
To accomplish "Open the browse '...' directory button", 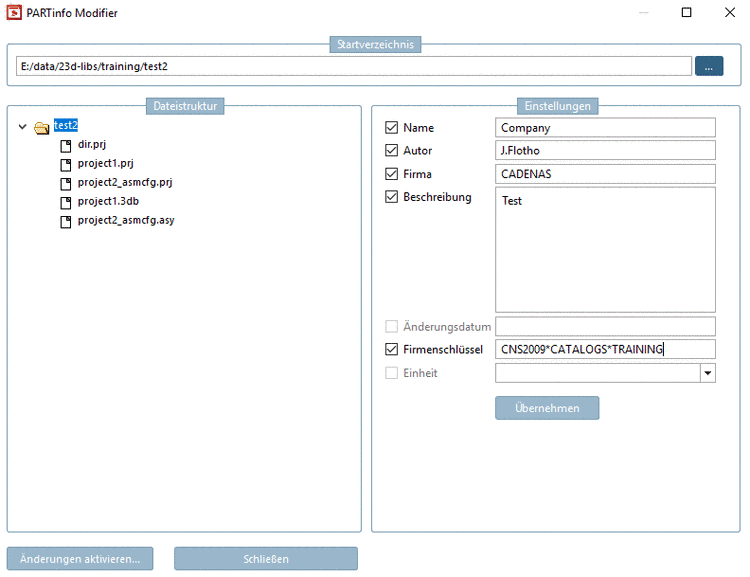I will pos(709,66).
